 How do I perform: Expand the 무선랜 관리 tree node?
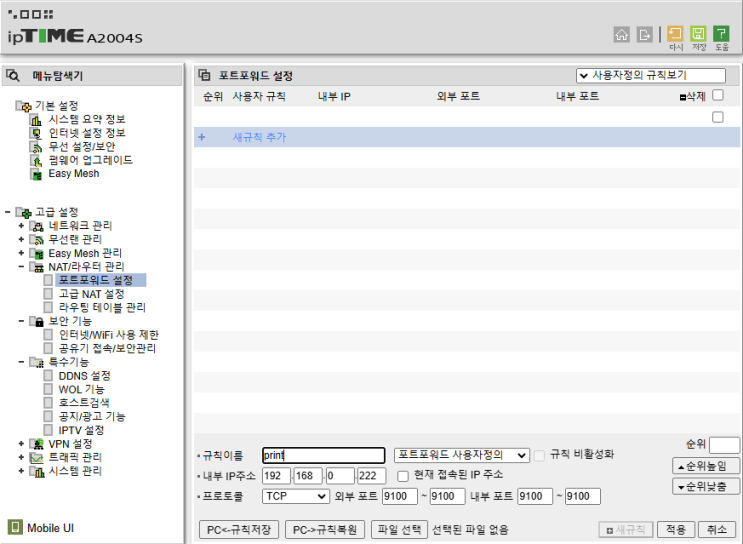tap(21, 239)
